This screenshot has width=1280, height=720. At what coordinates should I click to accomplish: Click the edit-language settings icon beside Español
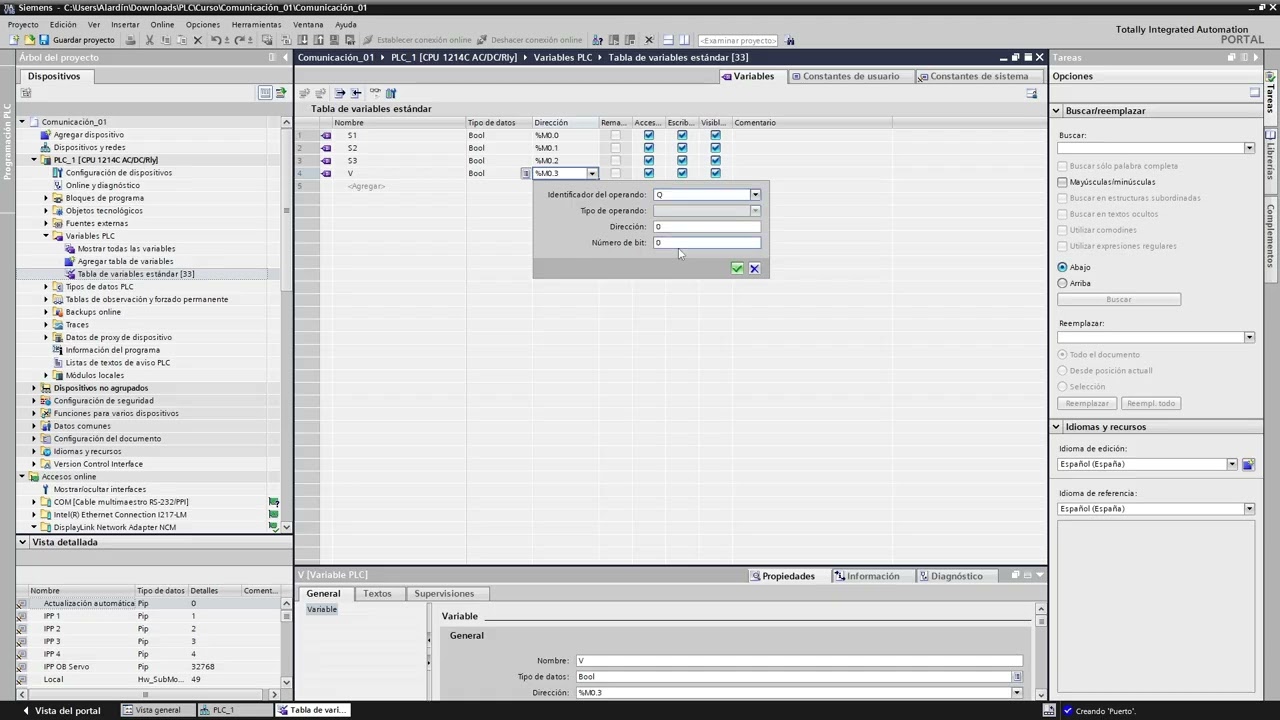click(x=1248, y=464)
